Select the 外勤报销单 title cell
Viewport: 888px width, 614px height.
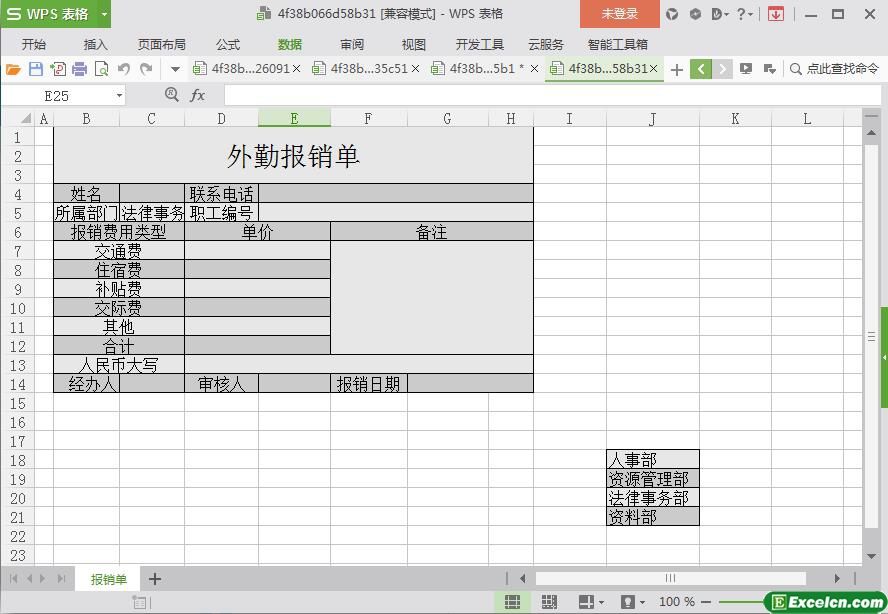[293, 155]
